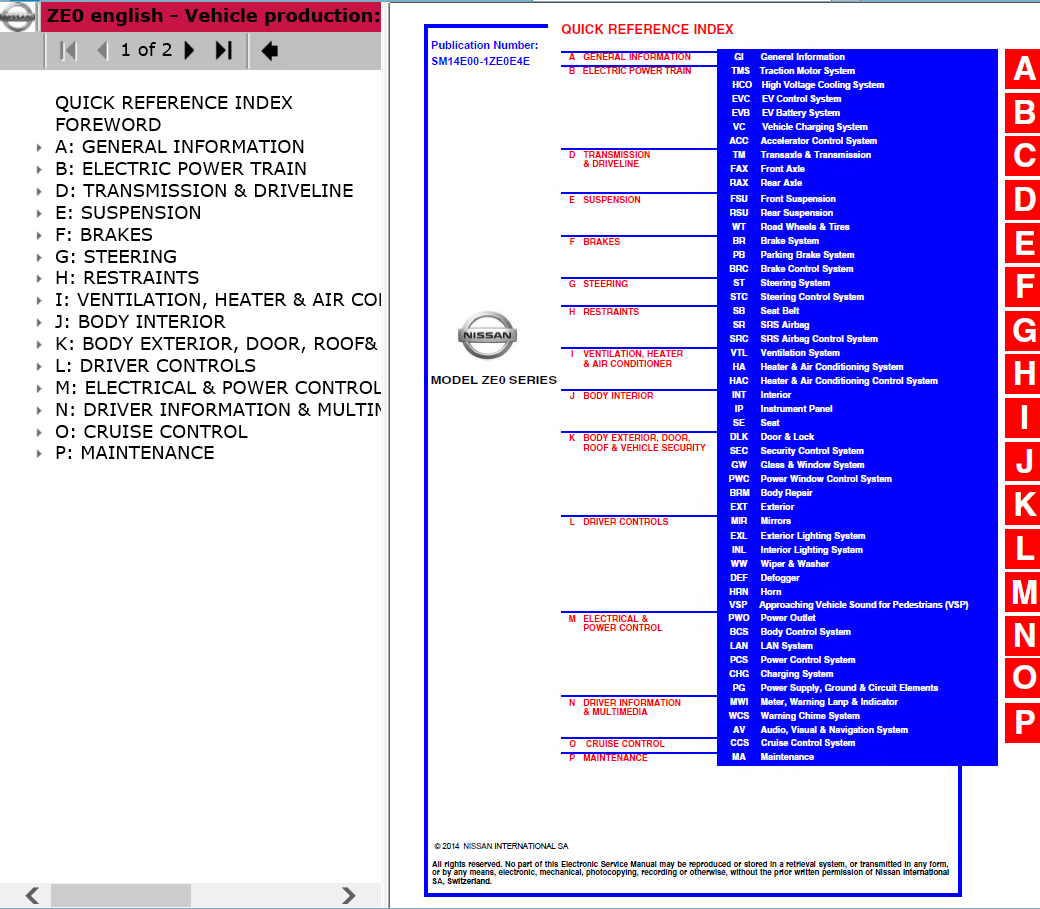
Task: Click the Nissan emblem on index page
Action: click(x=488, y=335)
